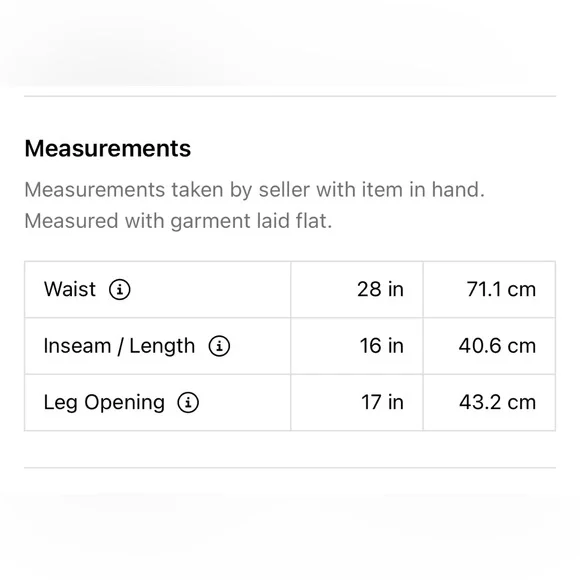
Task: Click the seller measurement note text
Action: pos(254,190)
